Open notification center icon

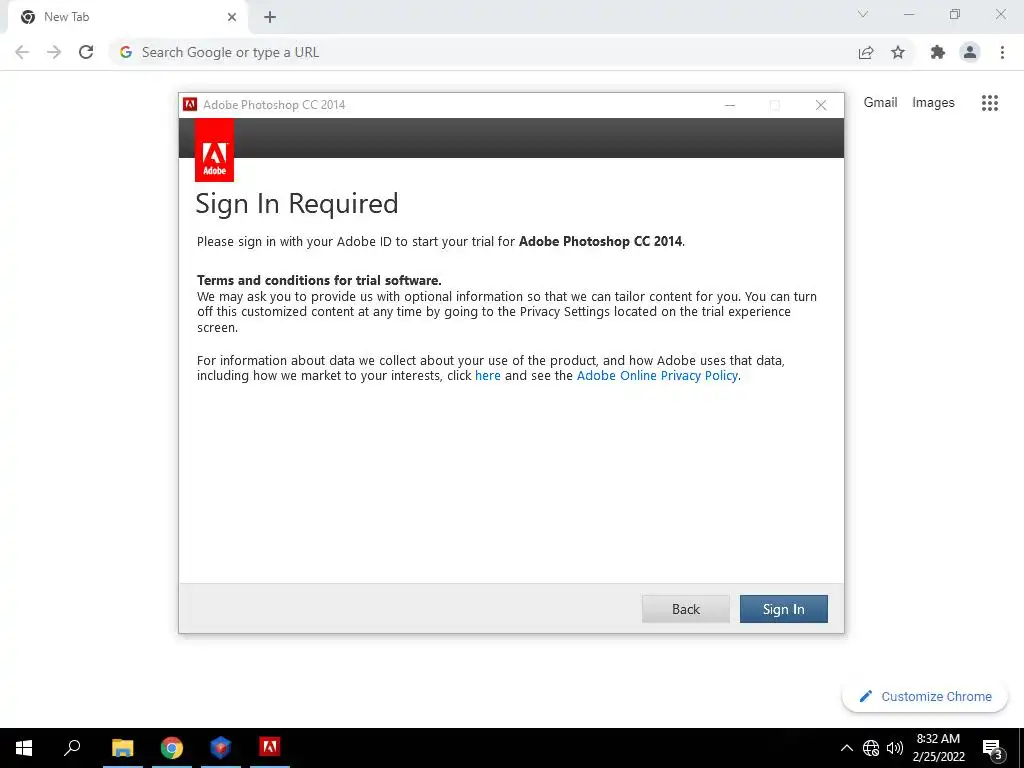[993, 749]
